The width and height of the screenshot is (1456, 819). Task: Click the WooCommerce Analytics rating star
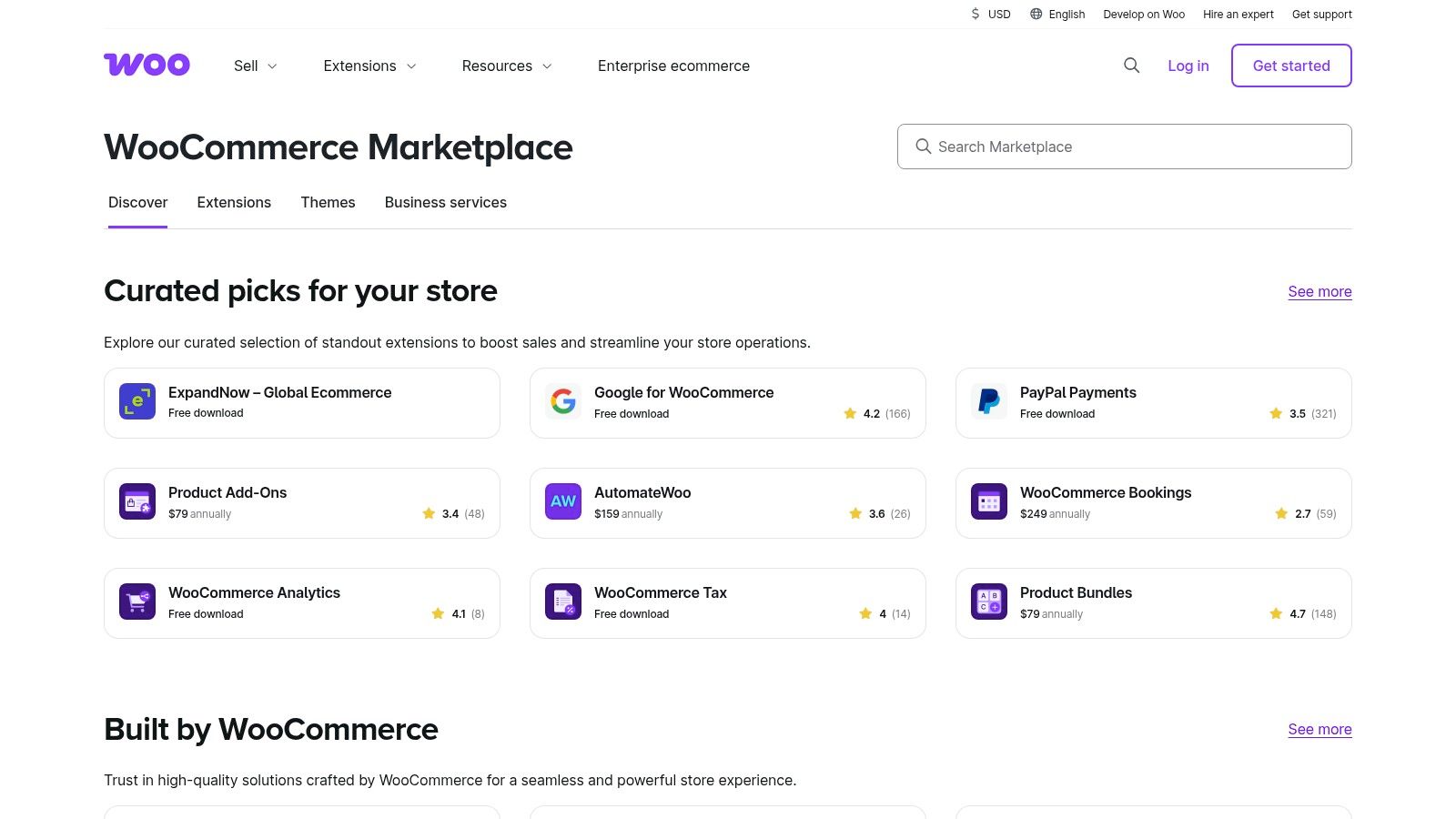(x=438, y=613)
